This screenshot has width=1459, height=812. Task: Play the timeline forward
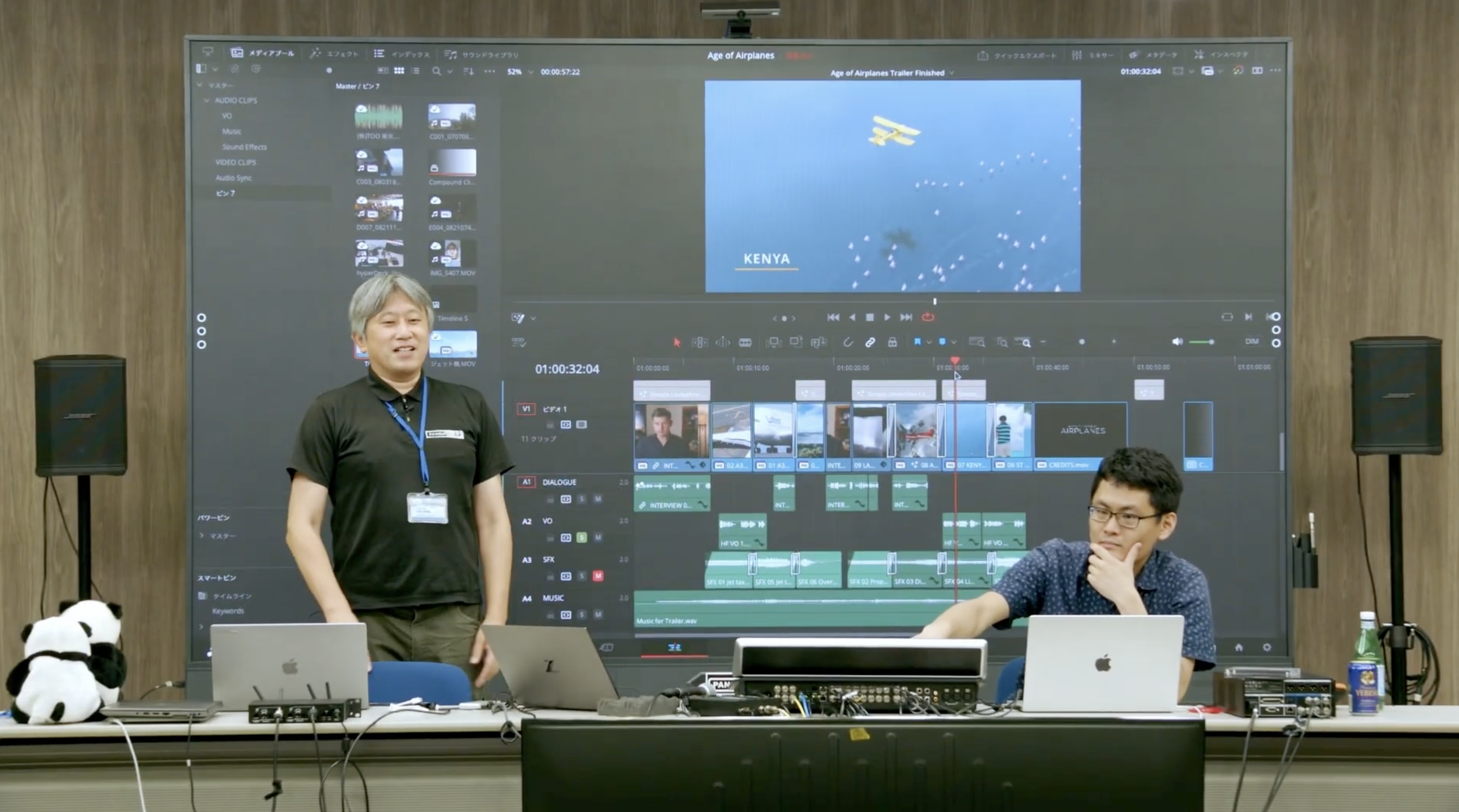(887, 317)
